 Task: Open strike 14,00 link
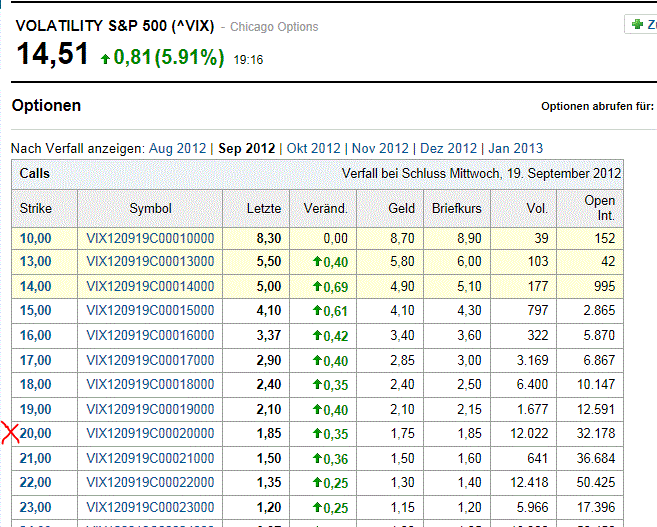(x=36, y=286)
